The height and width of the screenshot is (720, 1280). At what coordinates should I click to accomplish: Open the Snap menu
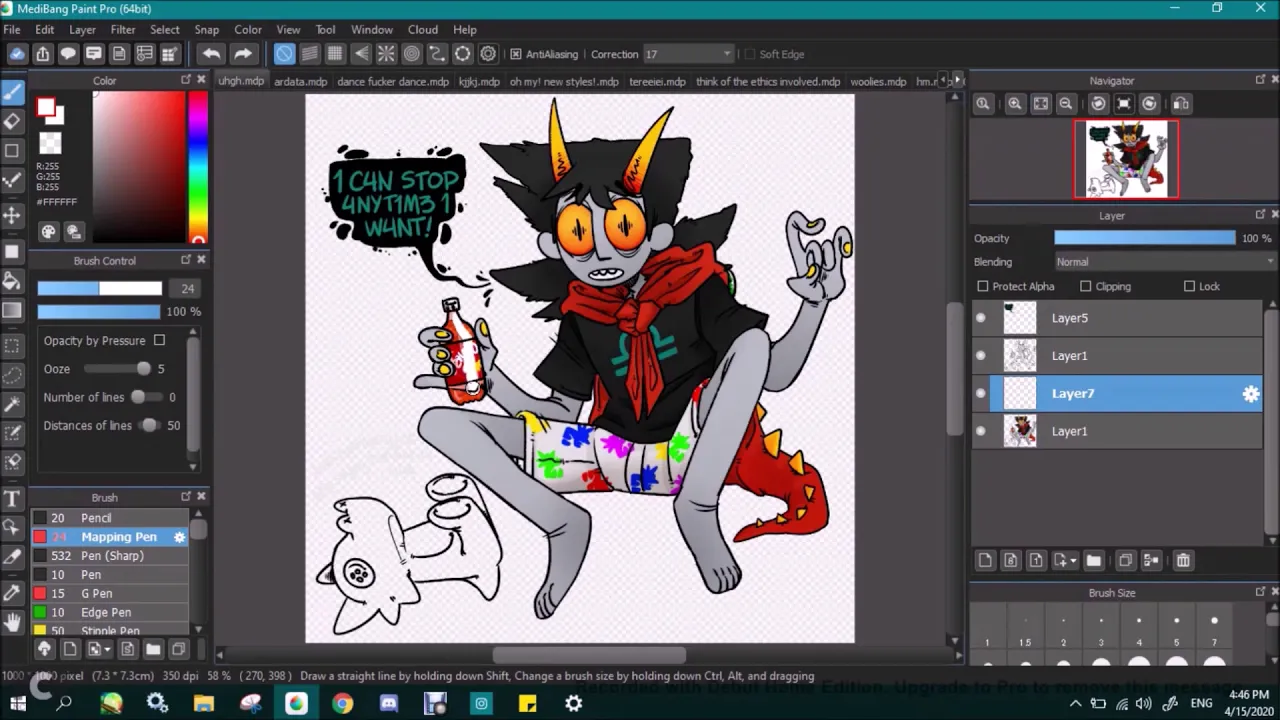[x=207, y=29]
